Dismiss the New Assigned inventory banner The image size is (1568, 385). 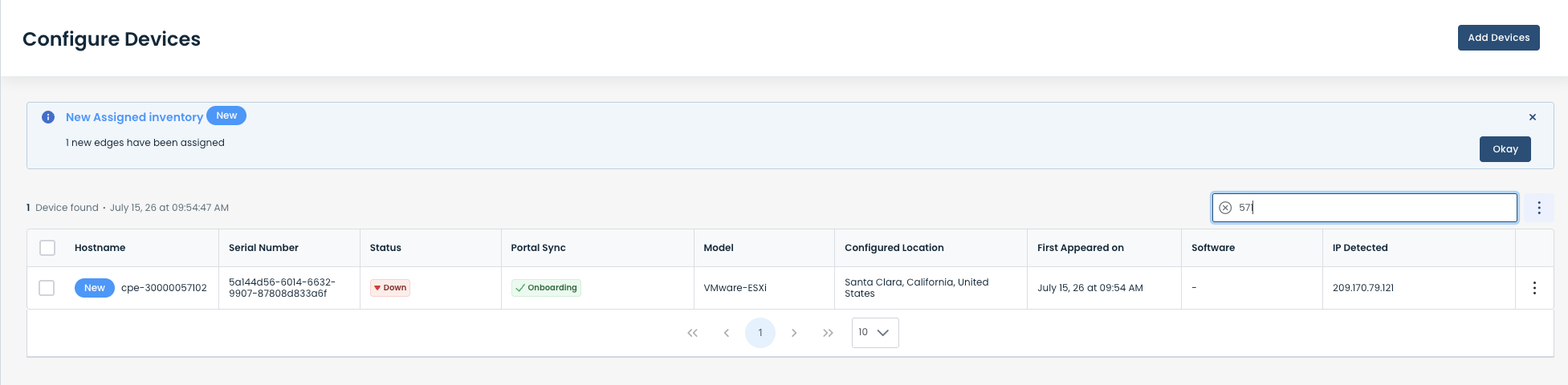pyautogui.click(x=1533, y=117)
